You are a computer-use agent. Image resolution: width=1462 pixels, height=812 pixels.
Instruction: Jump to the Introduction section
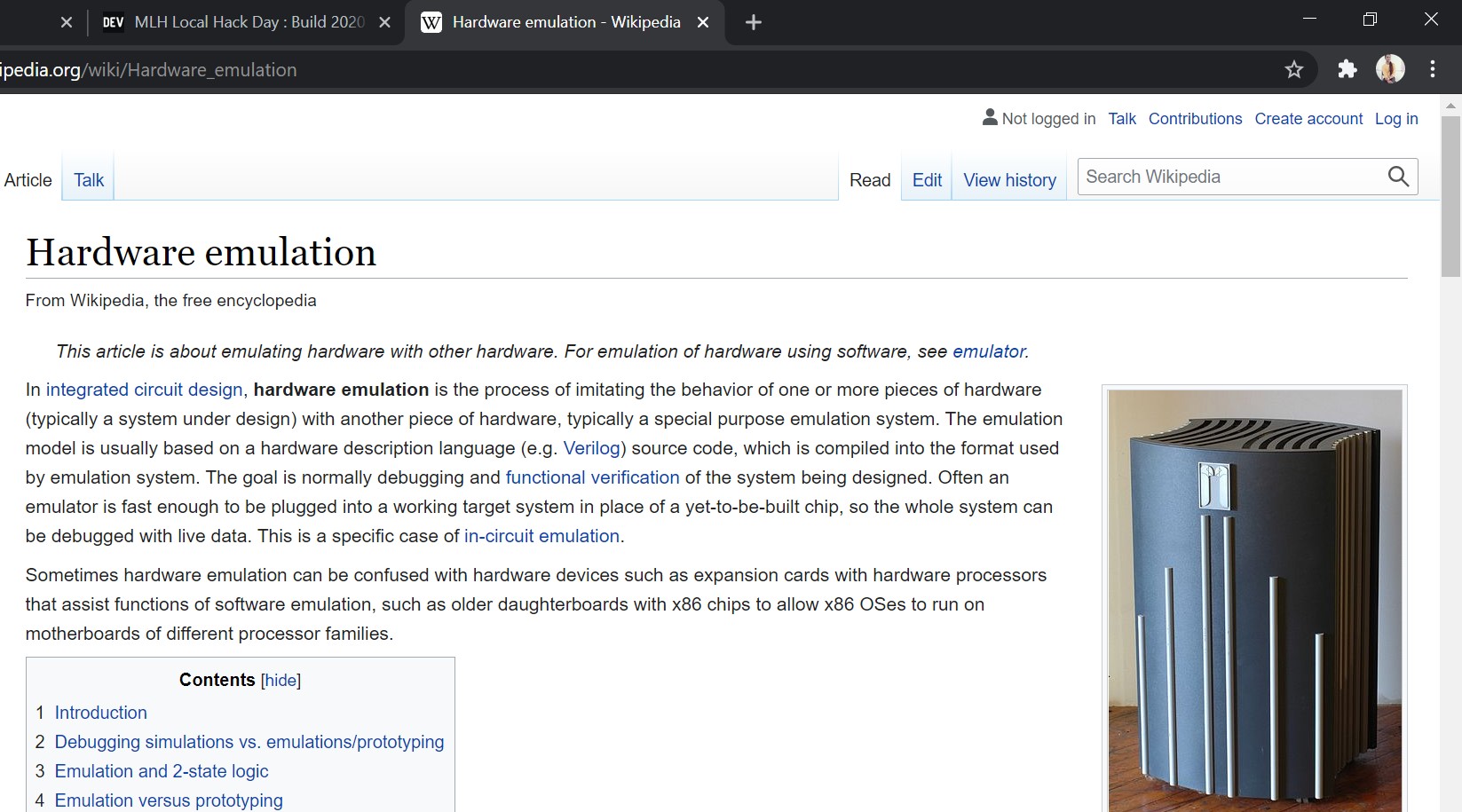click(100, 713)
